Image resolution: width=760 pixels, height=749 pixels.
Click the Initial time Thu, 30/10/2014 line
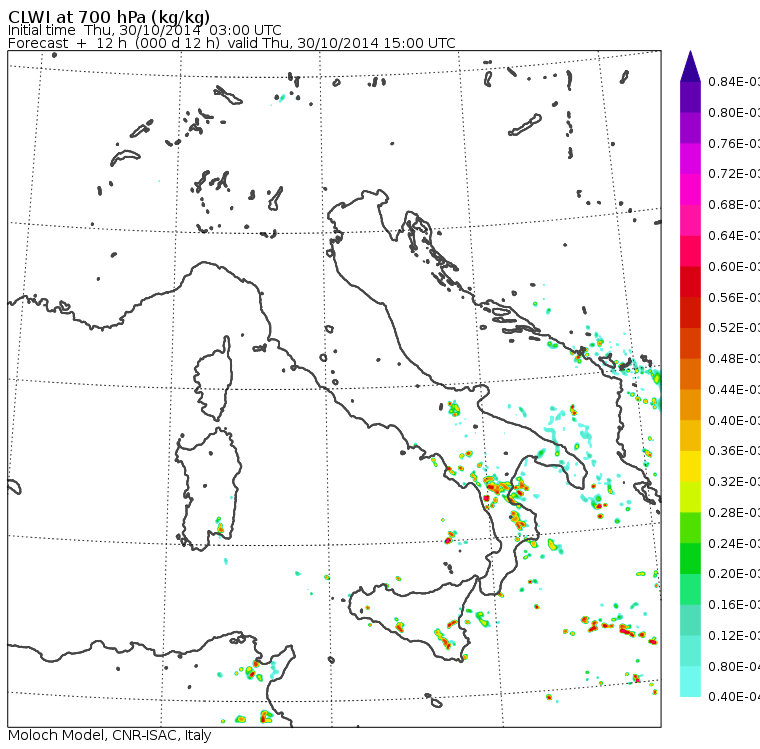pyautogui.click(x=144, y=30)
